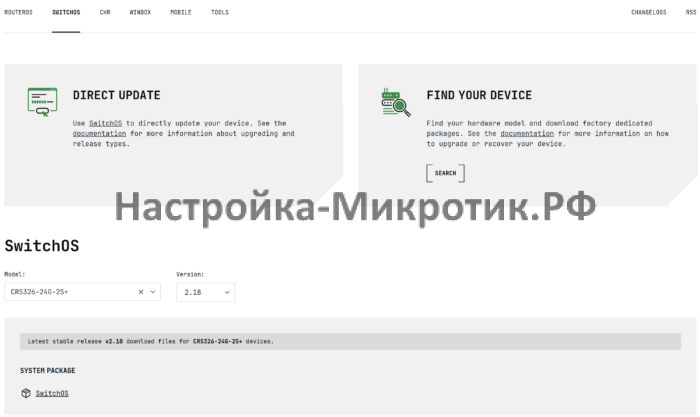700x417 pixels.
Task: Click the Search button
Action: point(446,173)
